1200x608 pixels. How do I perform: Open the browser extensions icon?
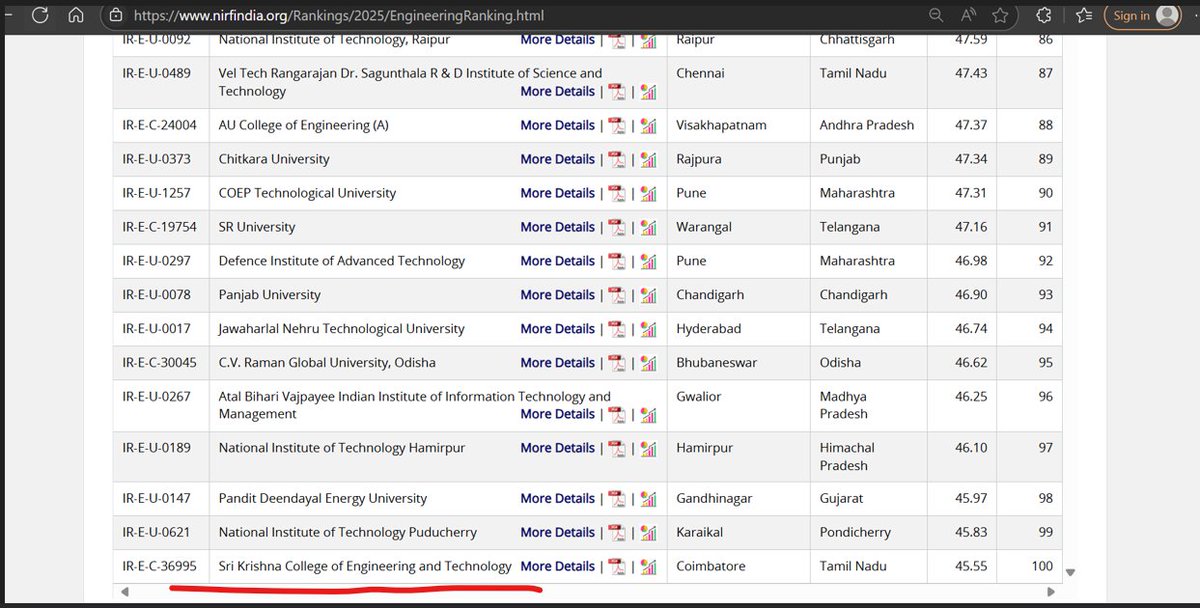tap(1044, 15)
